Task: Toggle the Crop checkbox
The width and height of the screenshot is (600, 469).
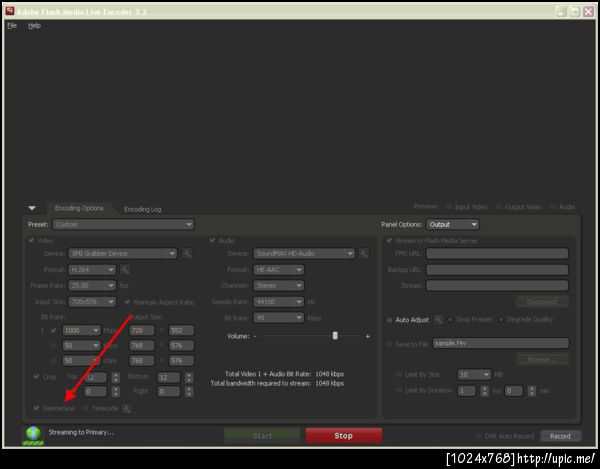Action: (36, 377)
